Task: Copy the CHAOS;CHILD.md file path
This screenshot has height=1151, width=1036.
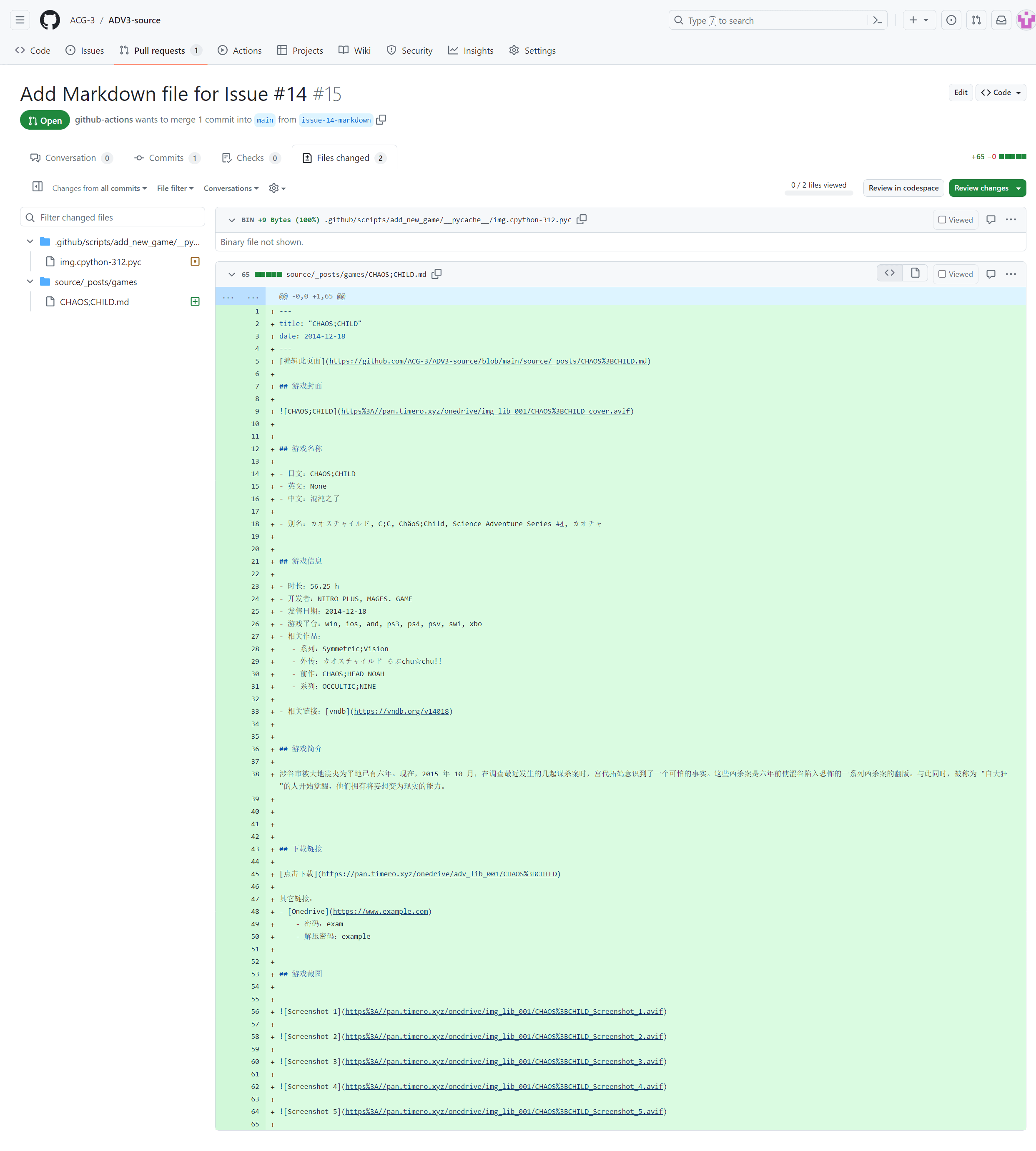Action: point(436,274)
